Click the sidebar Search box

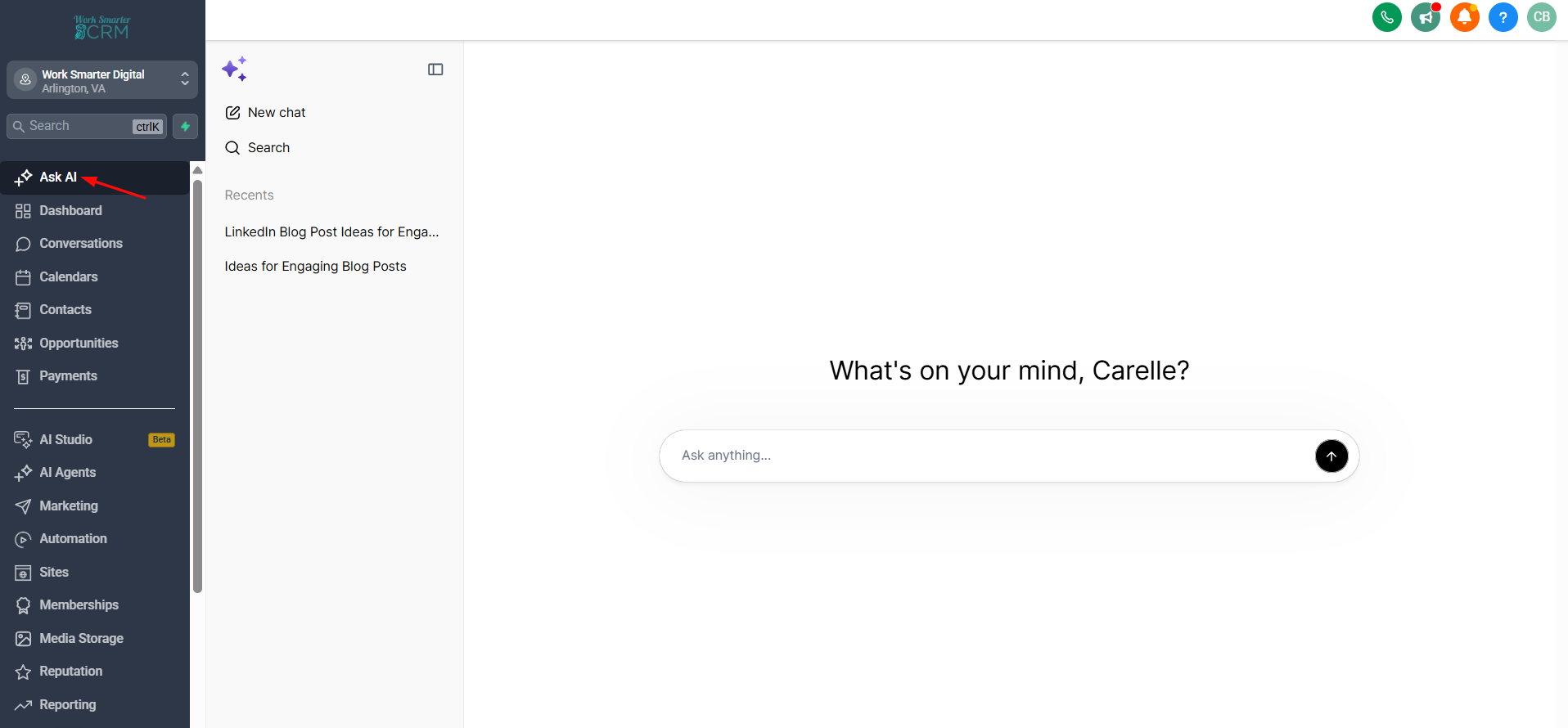tap(87, 126)
